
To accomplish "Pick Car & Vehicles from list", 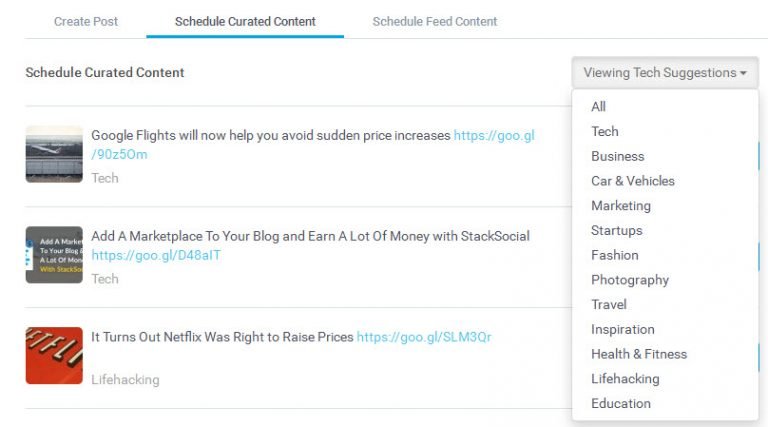I will 632,181.
